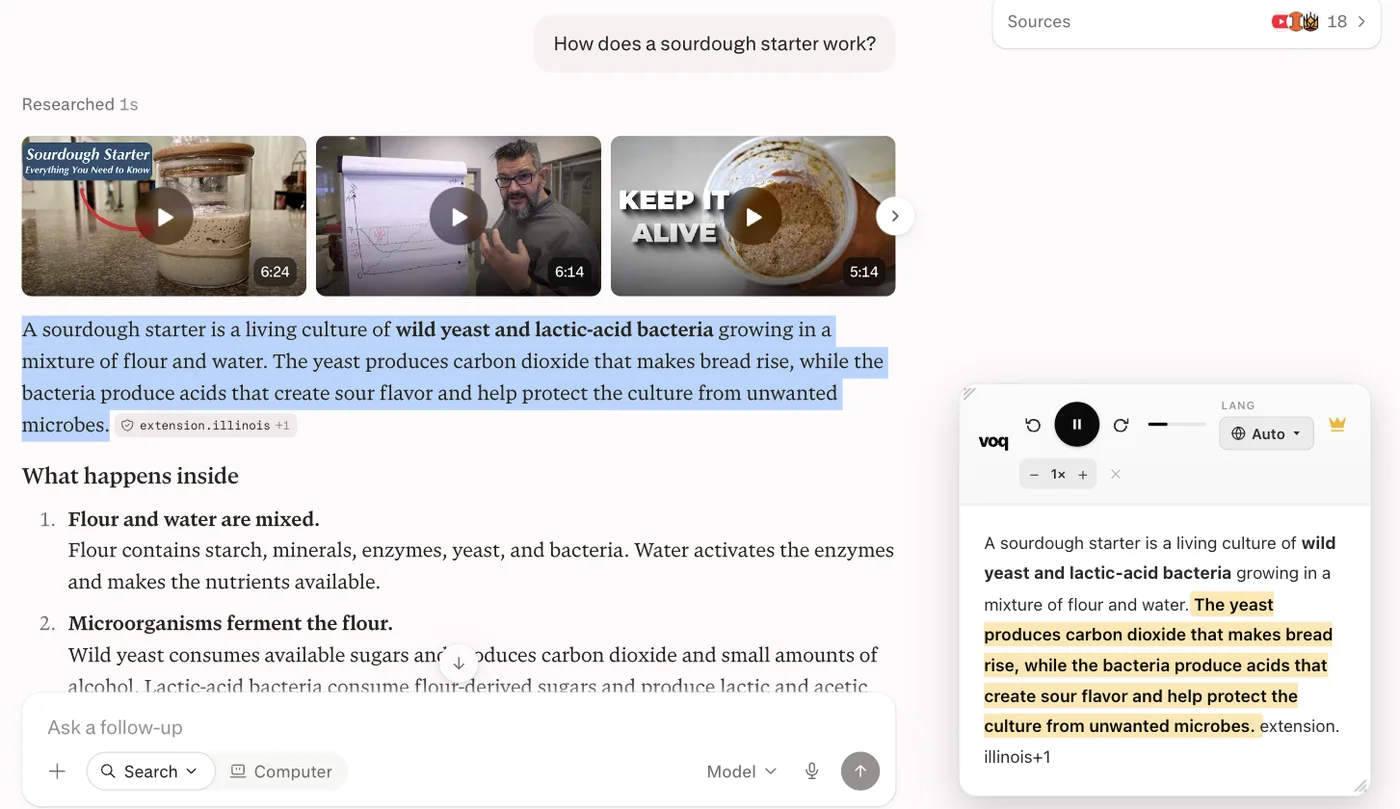Click the plus attachment icon

pos(57,771)
